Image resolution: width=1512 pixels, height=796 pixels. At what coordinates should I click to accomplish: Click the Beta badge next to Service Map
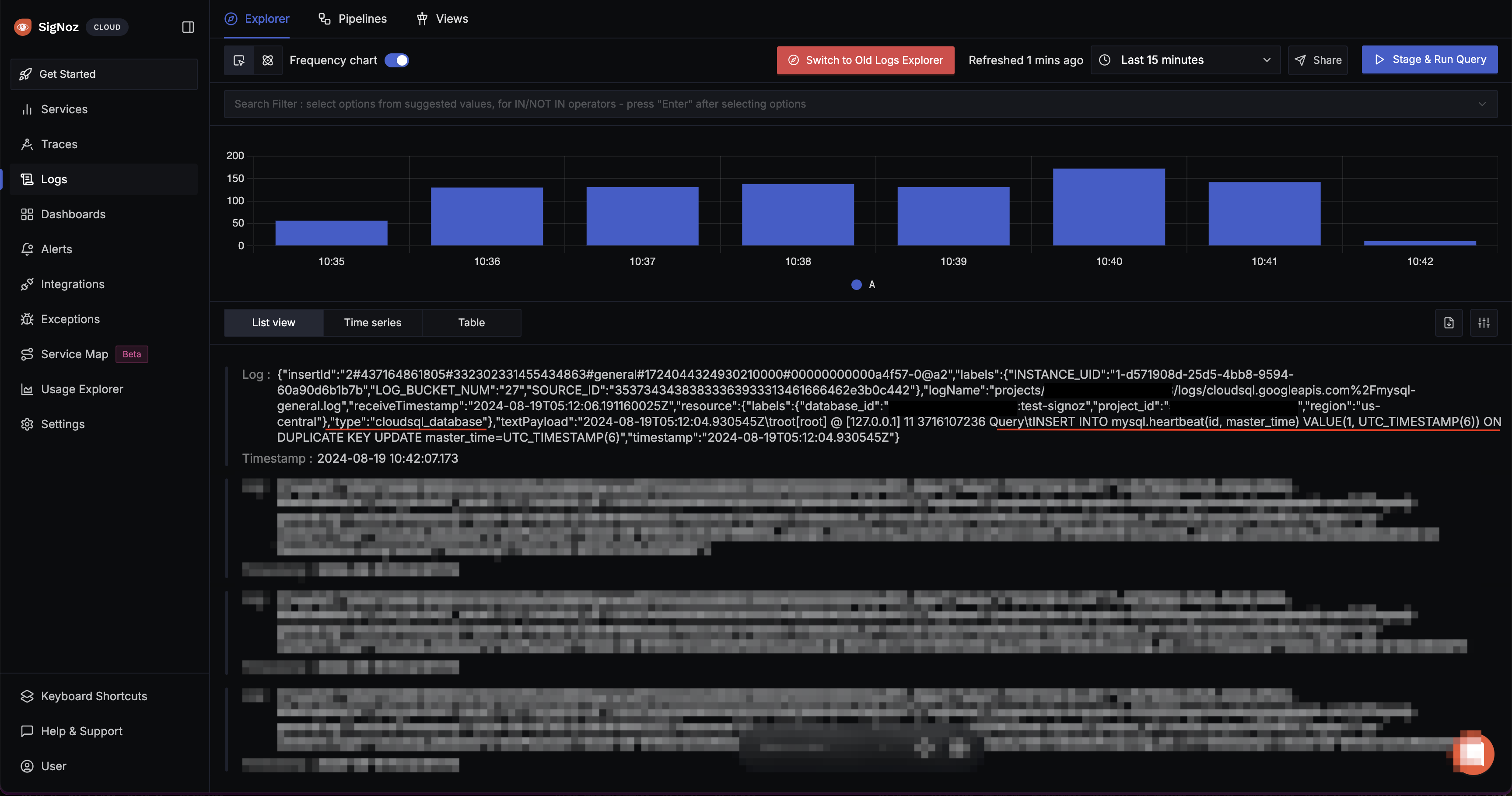point(132,354)
